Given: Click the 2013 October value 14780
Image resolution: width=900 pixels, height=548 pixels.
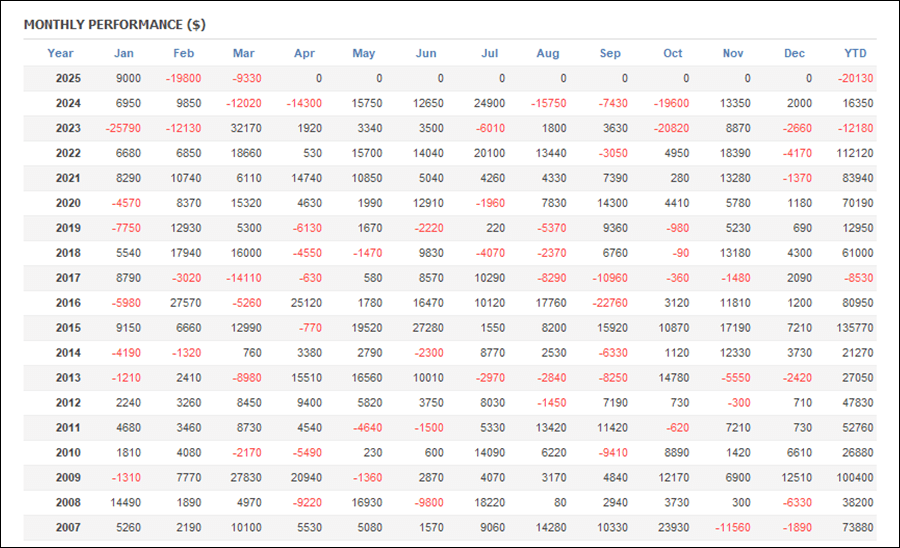Looking at the screenshot, I should point(674,378).
